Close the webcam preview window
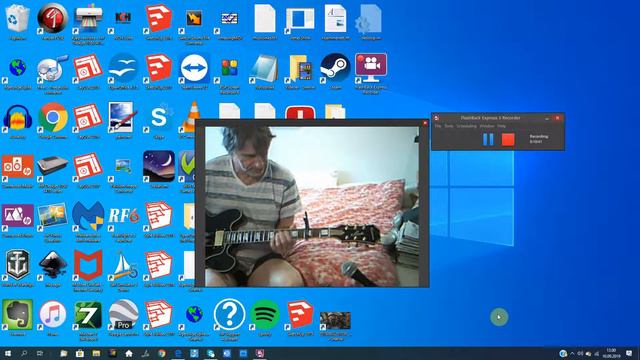This screenshot has height=360, width=640. coord(425,123)
